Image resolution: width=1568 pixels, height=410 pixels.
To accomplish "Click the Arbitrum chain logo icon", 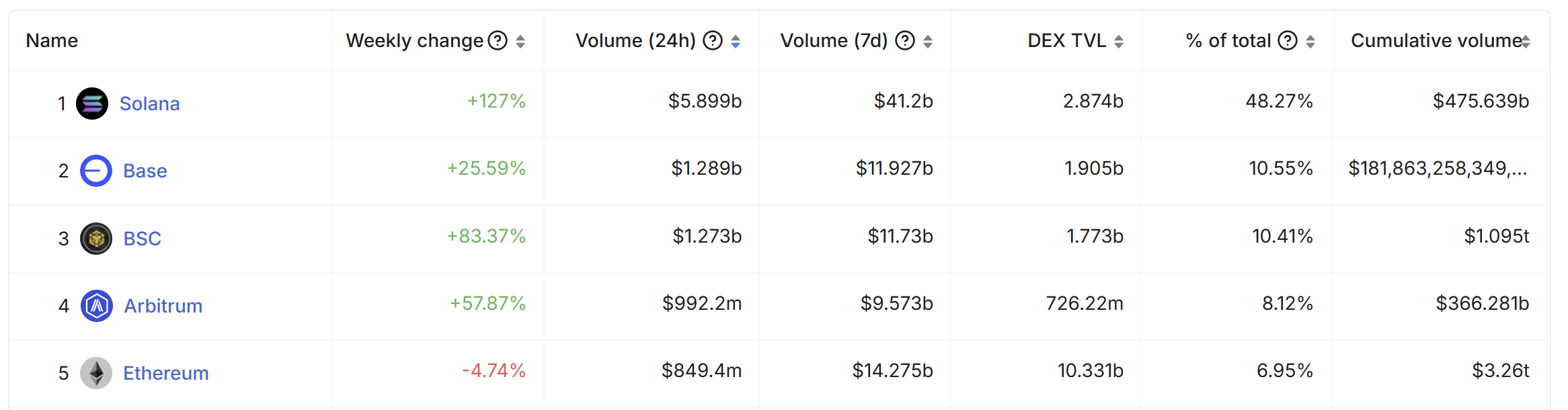I will click(97, 306).
